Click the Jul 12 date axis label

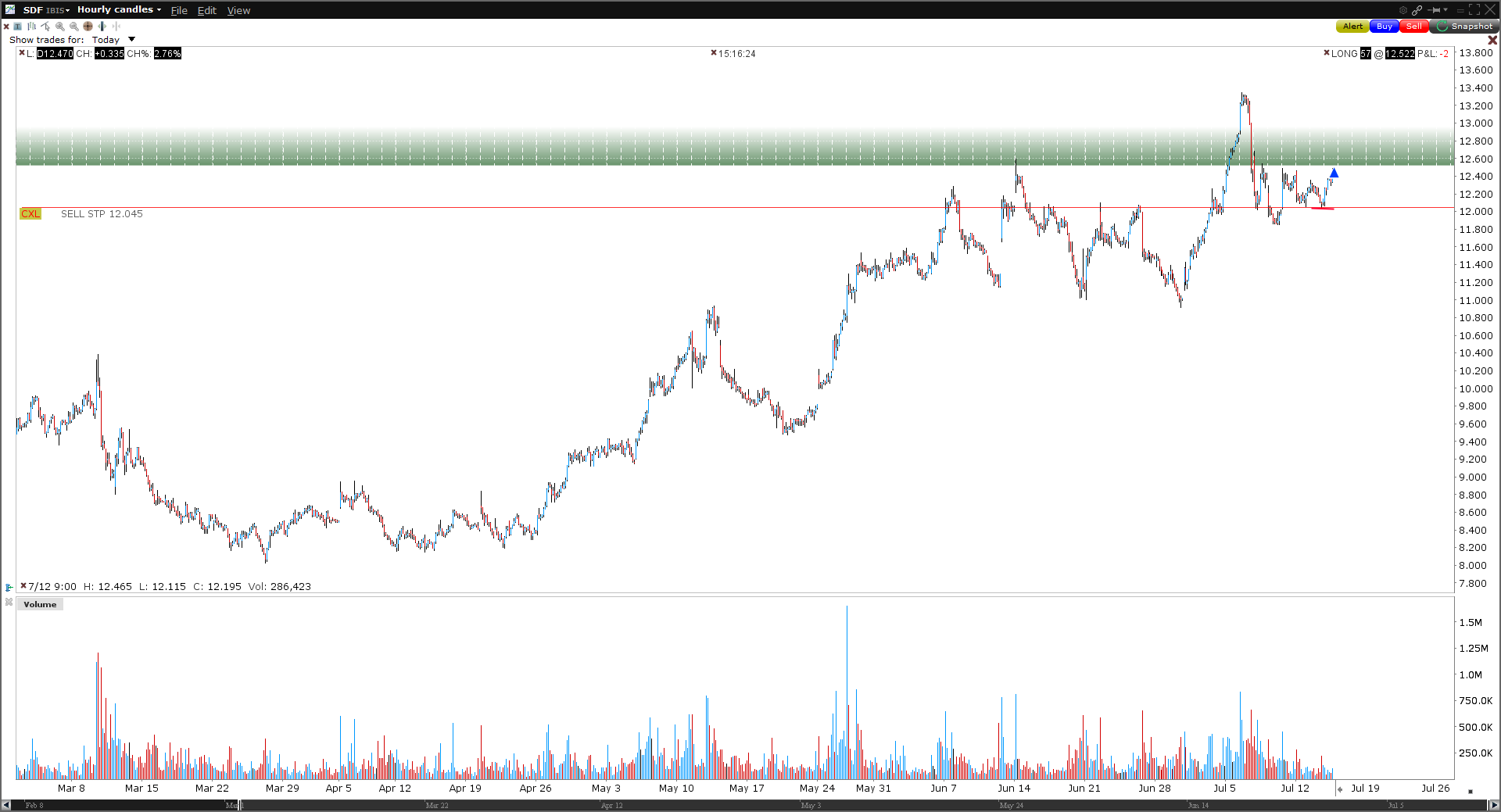[x=1295, y=788]
